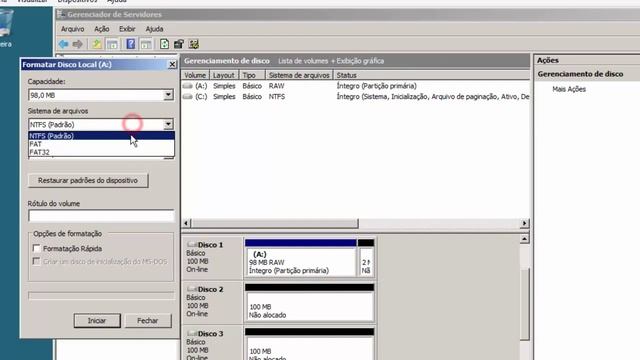Click the Iniciar button
The image size is (640, 360).
(x=97, y=321)
